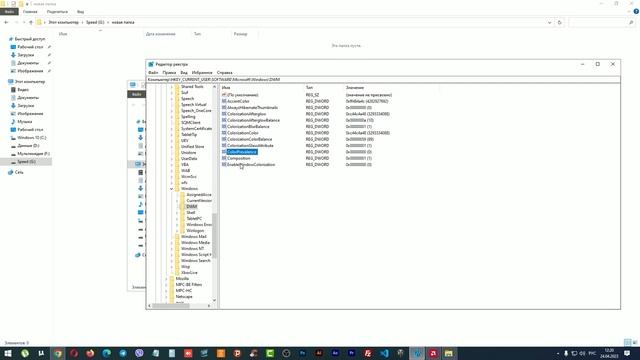Open Telegram from the taskbar
This screenshot has width=640, height=360.
point(123,353)
